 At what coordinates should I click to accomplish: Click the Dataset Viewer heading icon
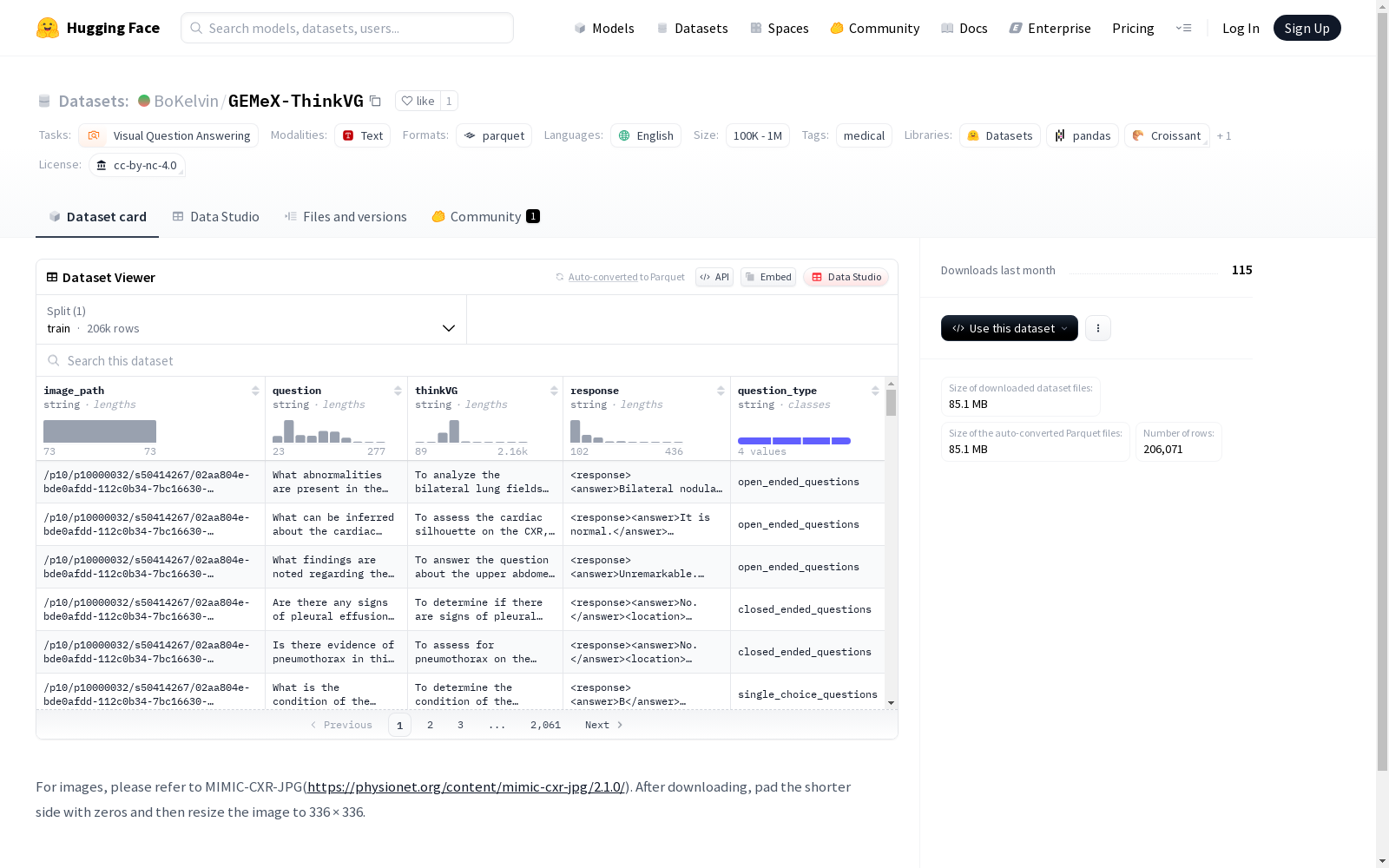[52, 277]
